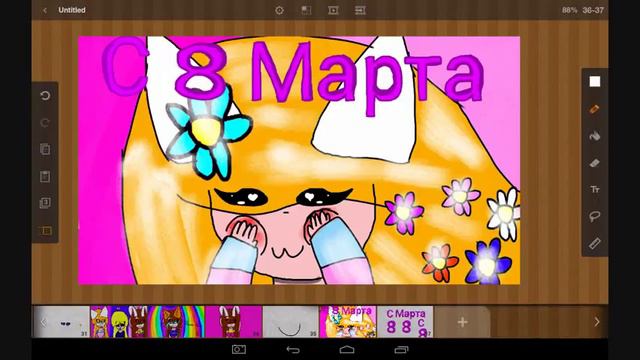Redo the undone action
Image resolution: width=640 pixels, height=360 pixels.
pyautogui.click(x=45, y=122)
